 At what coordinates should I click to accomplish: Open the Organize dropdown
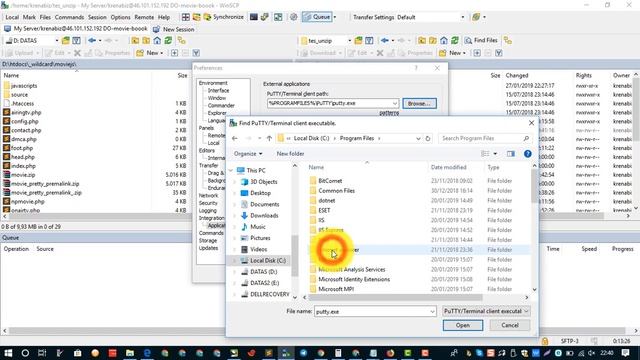pyautogui.click(x=248, y=154)
